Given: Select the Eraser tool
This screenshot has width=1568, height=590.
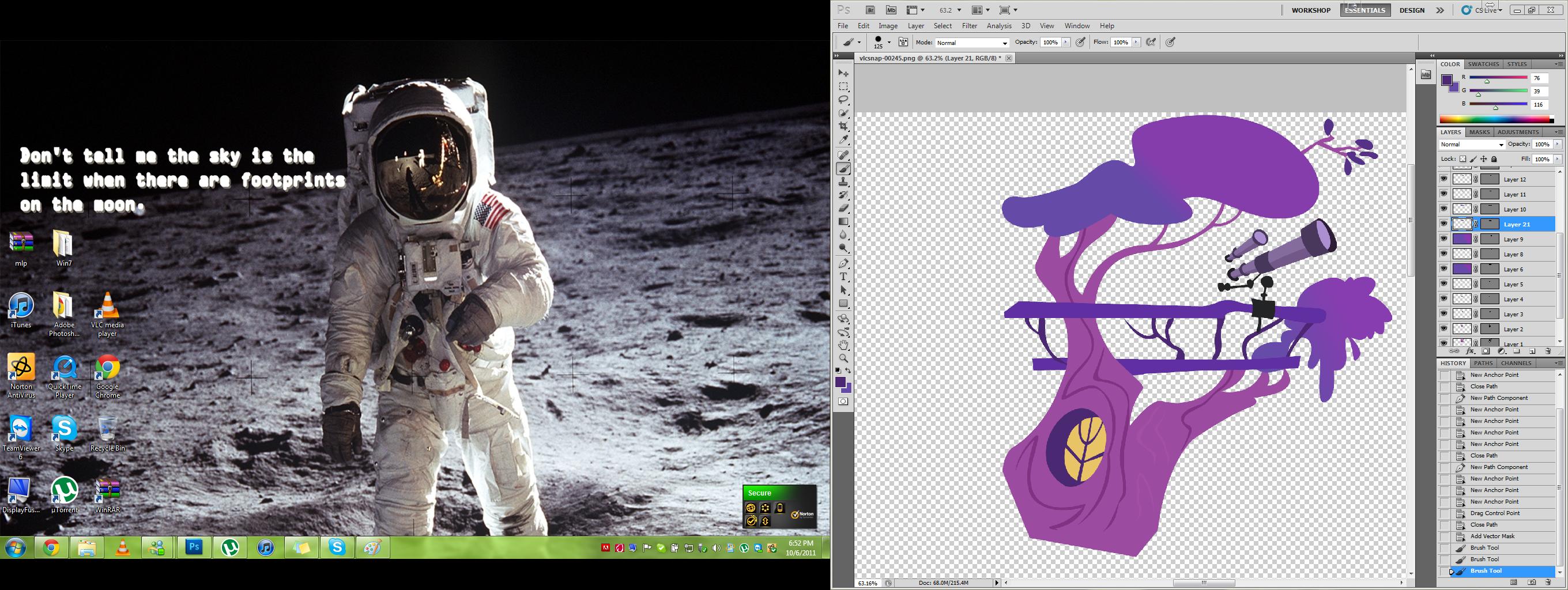Looking at the screenshot, I should tap(843, 209).
